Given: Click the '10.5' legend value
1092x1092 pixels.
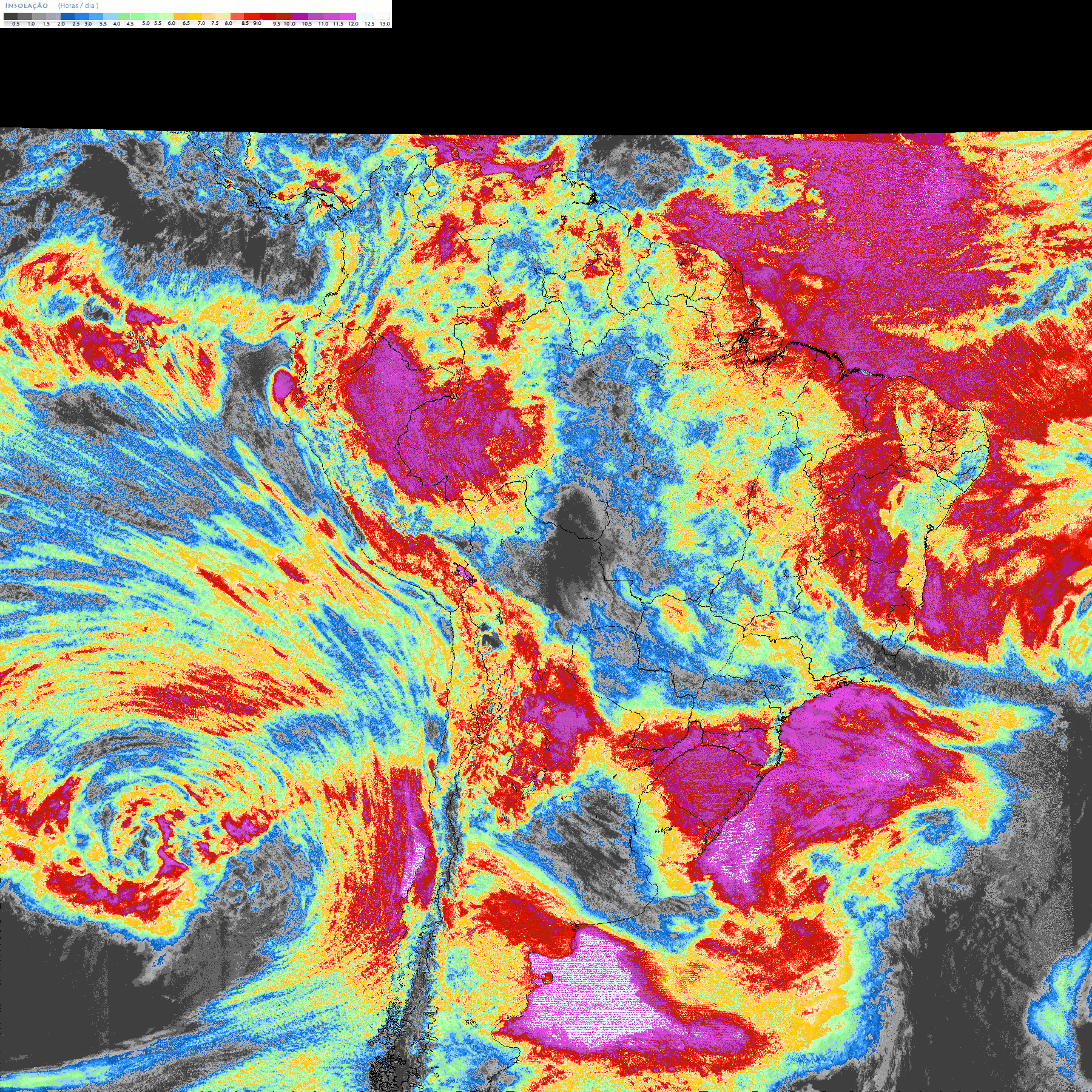Looking at the screenshot, I should pyautogui.click(x=307, y=24).
